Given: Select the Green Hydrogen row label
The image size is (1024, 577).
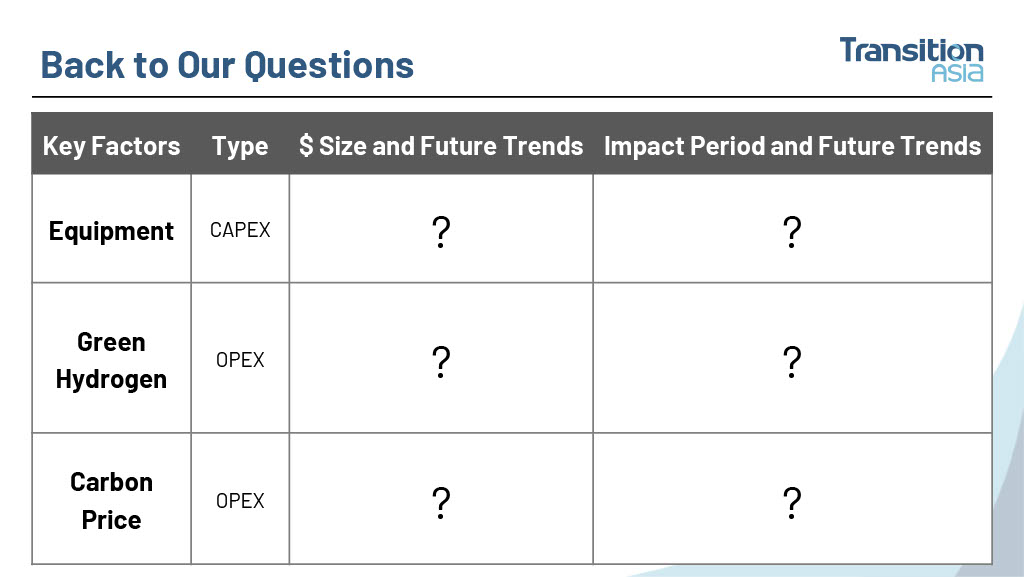Looking at the screenshot, I should tap(112, 360).
